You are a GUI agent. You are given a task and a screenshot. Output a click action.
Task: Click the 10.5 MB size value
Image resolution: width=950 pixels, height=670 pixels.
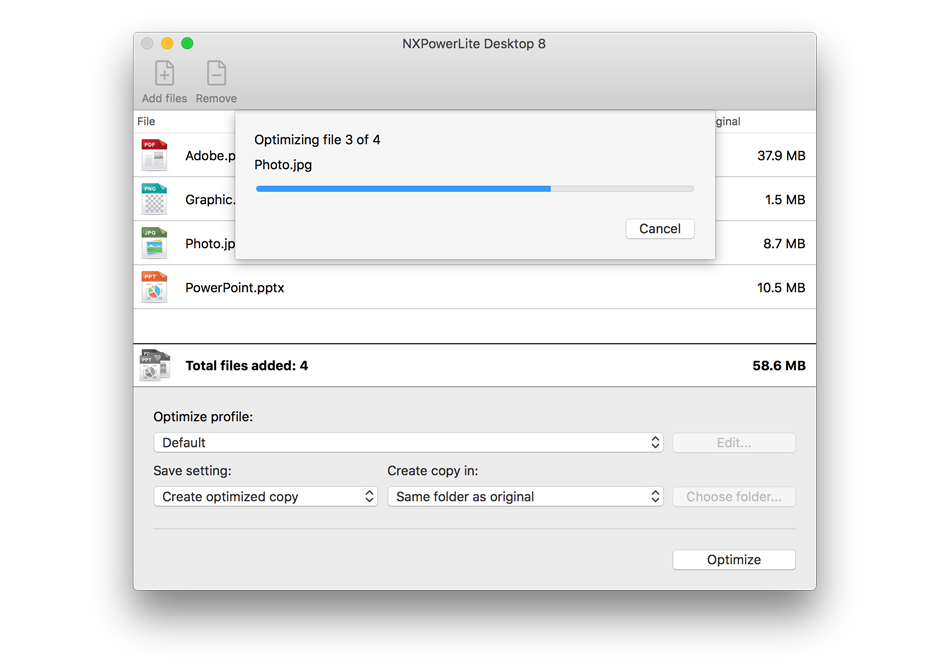click(x=781, y=288)
